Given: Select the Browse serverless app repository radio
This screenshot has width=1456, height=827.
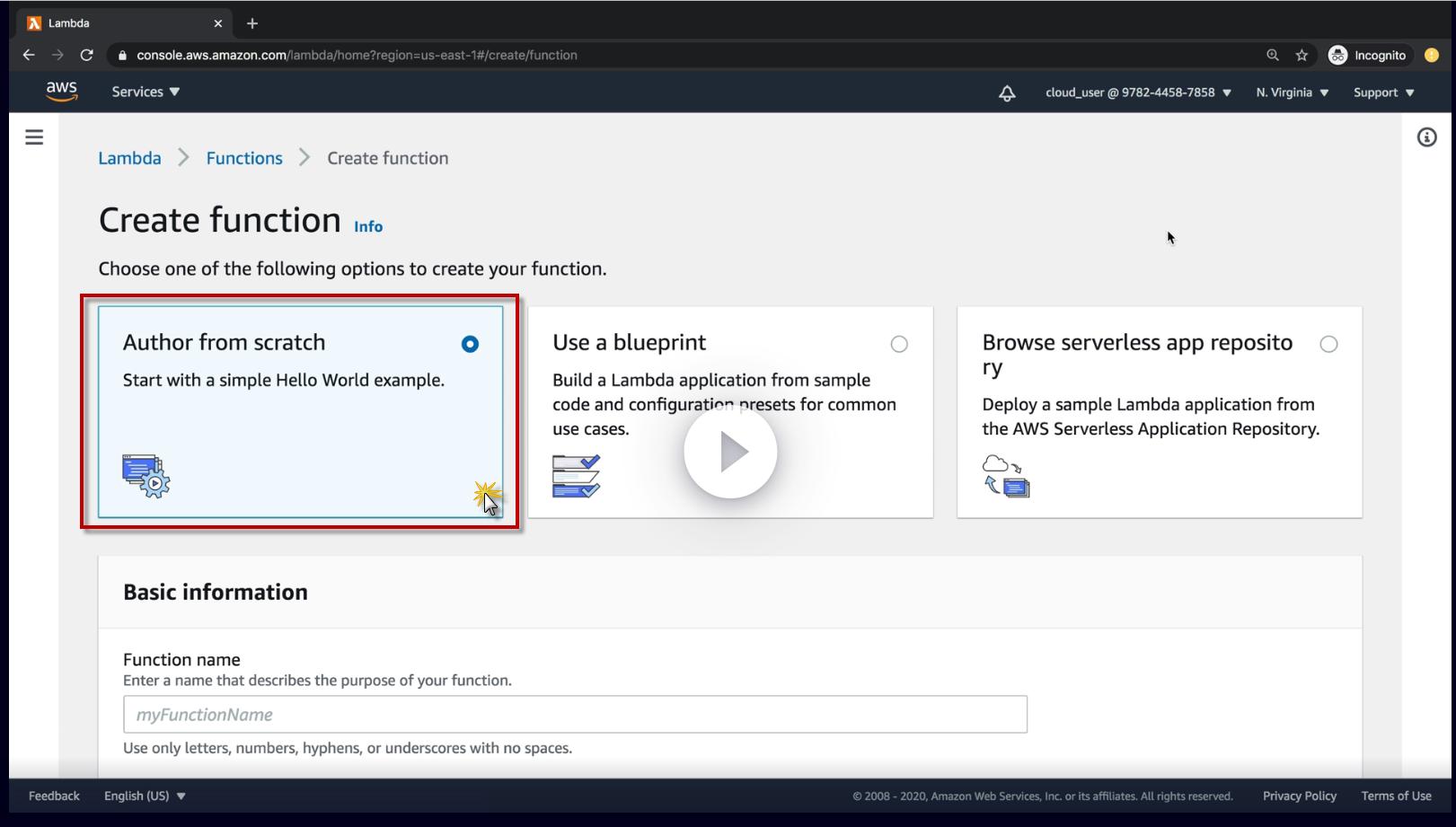Looking at the screenshot, I should click(x=1328, y=344).
